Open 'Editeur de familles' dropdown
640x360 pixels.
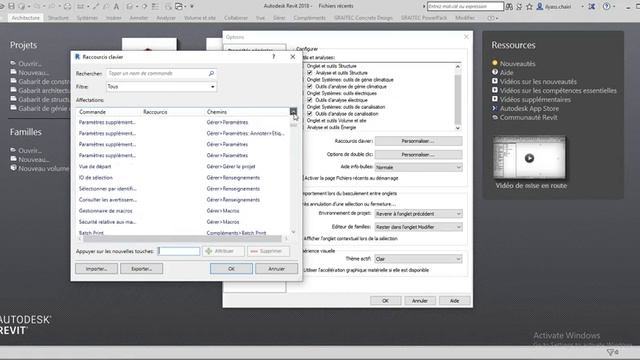[418, 227]
